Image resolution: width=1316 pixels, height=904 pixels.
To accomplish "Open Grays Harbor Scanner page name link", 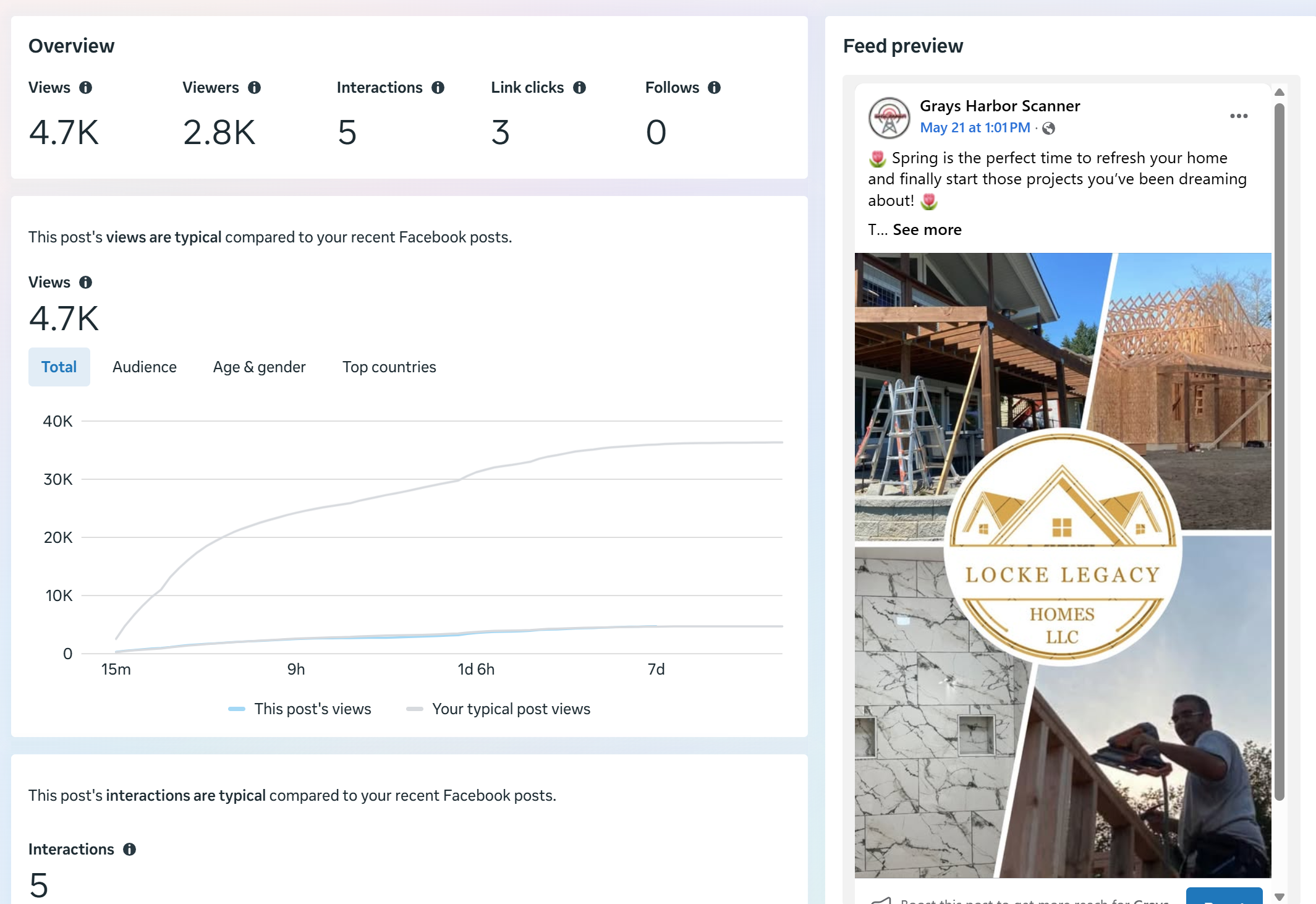I will pos(1000,106).
